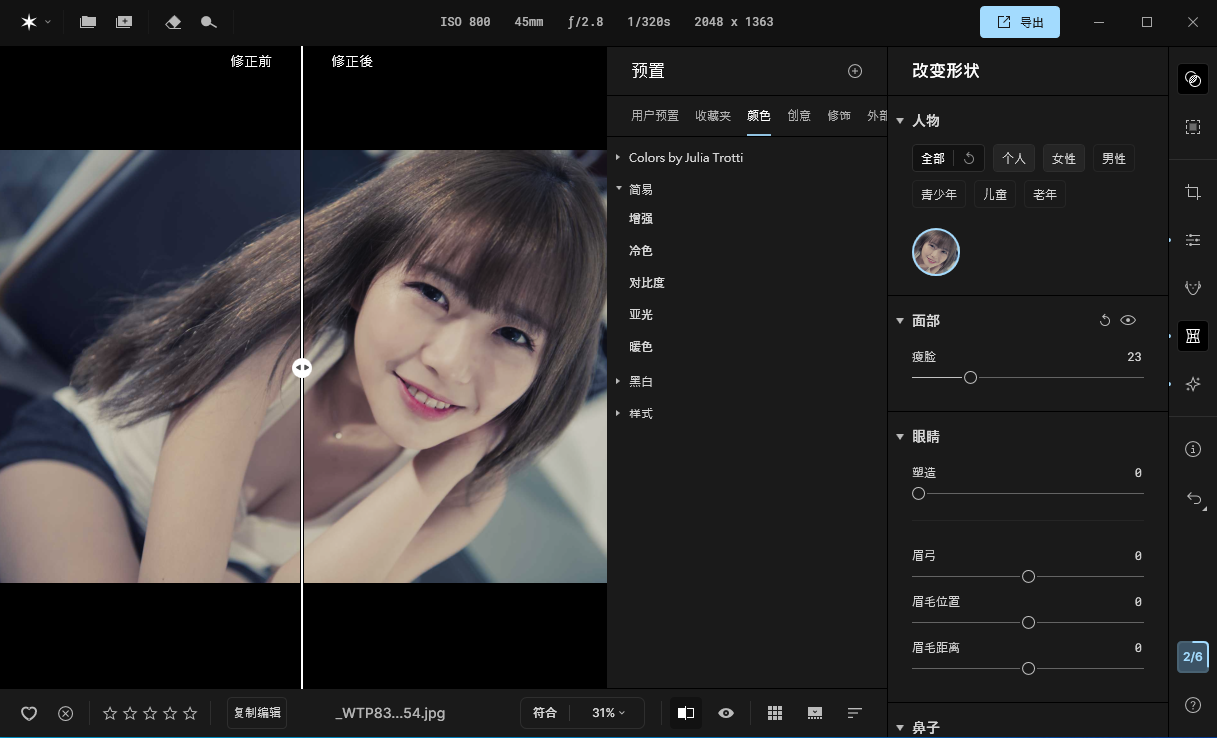The height and width of the screenshot is (738, 1217).
Task: Select the 老年 people filter
Action: [x=1045, y=194]
